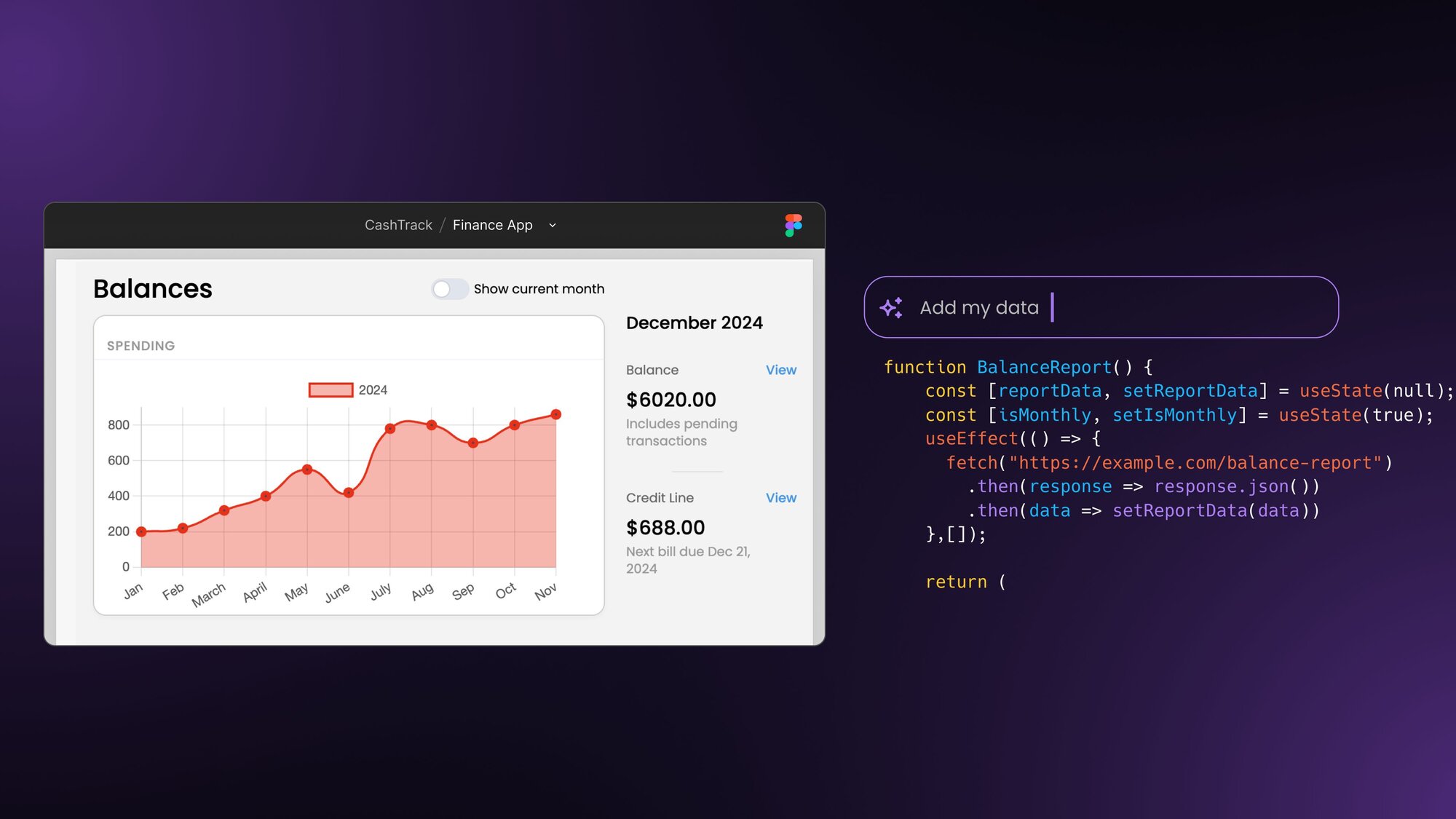The height and width of the screenshot is (819, 1456).
Task: Click the Jan data point on chart
Action: click(x=141, y=532)
